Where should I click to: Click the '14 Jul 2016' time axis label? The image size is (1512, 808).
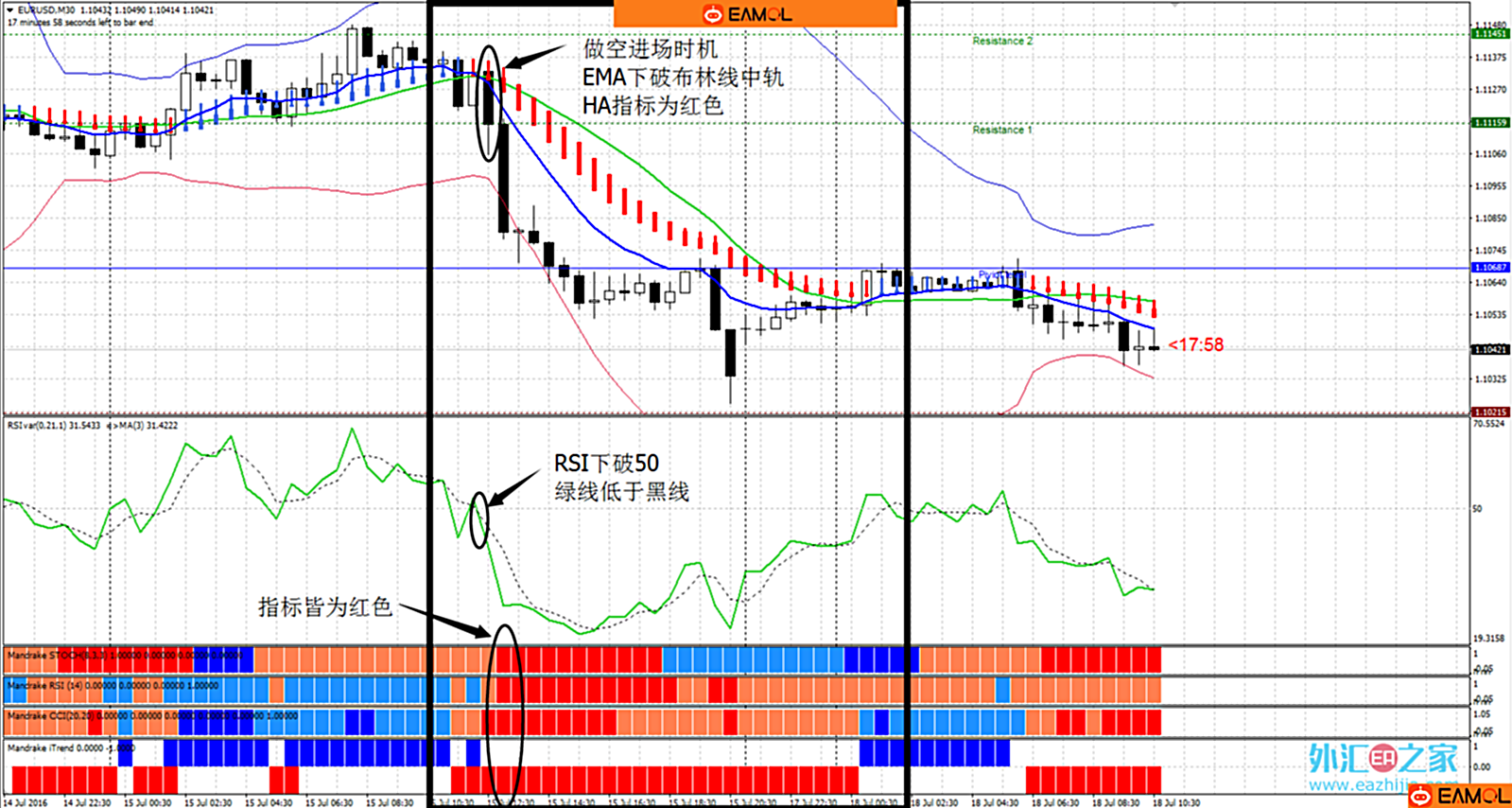[x=26, y=802]
